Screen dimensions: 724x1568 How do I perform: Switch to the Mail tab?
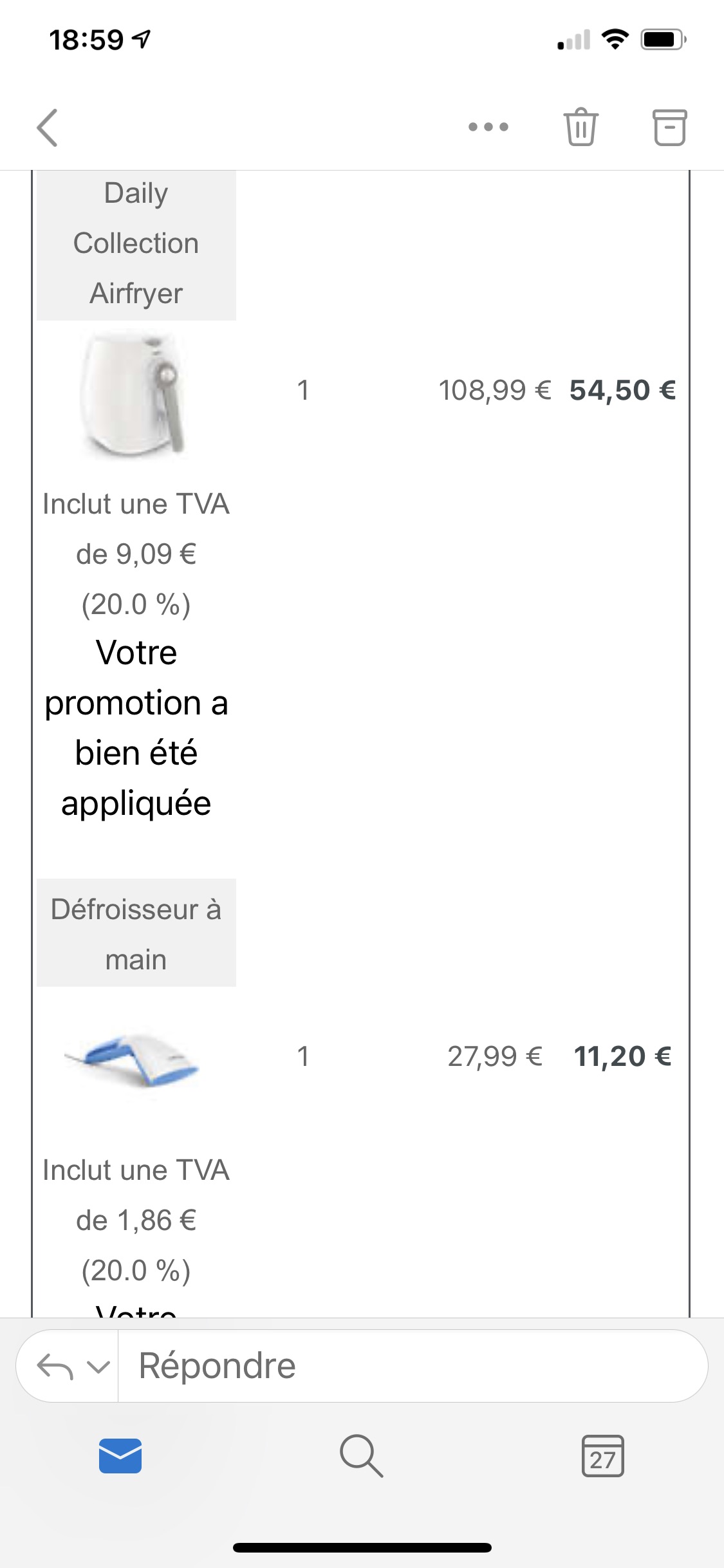120,1455
